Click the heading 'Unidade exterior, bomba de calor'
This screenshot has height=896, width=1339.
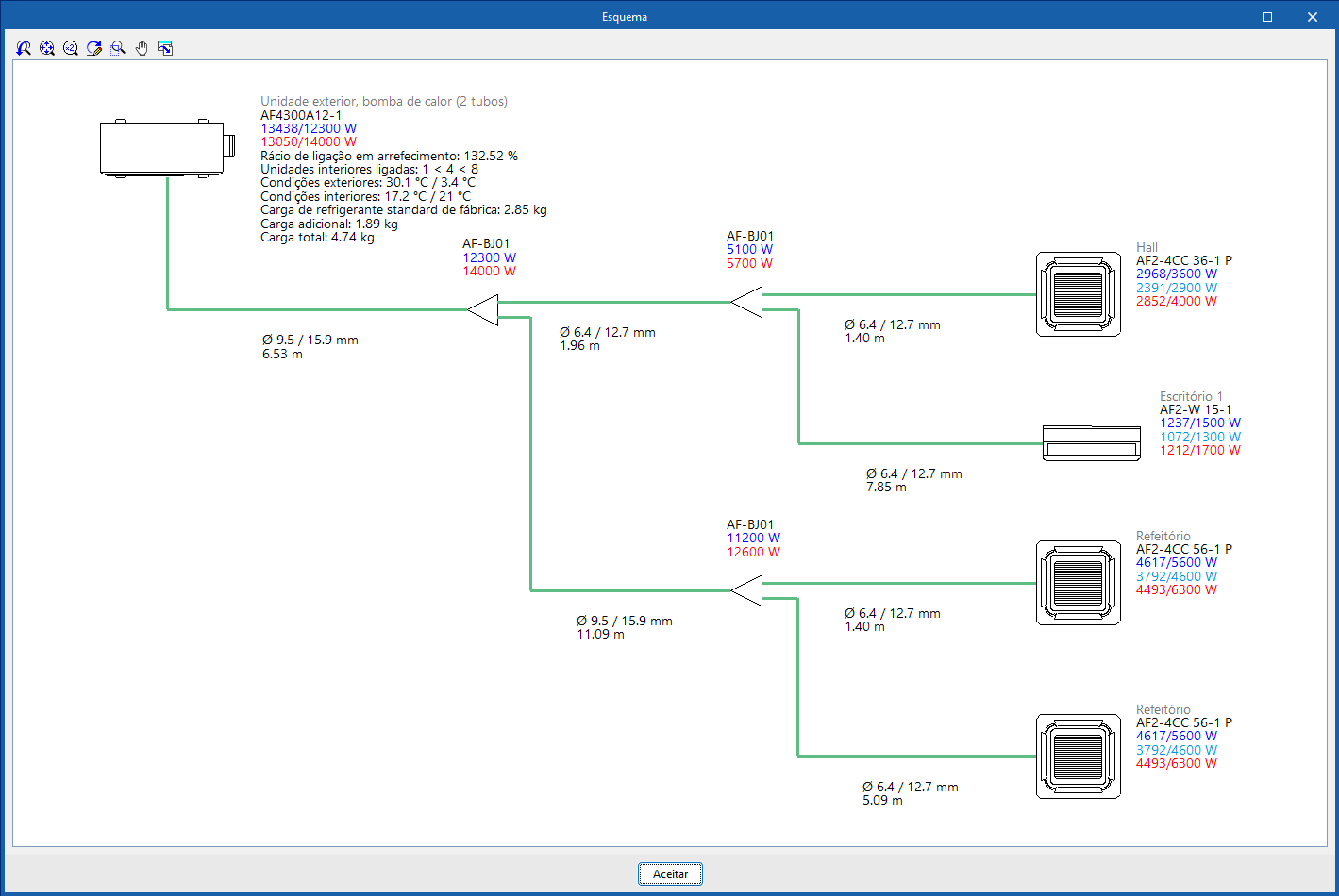click(384, 101)
